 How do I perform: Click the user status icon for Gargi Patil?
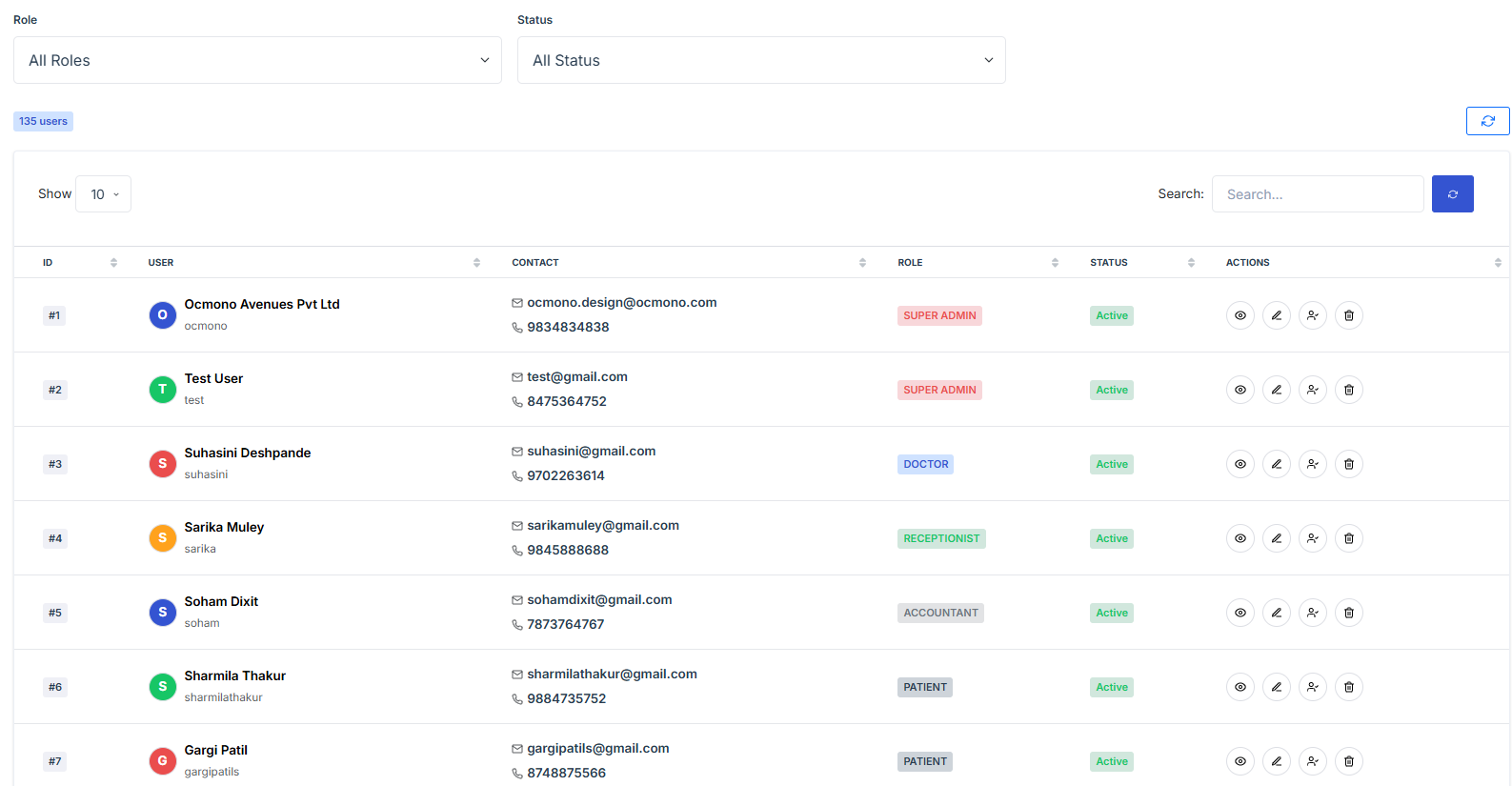pyautogui.click(x=1312, y=761)
